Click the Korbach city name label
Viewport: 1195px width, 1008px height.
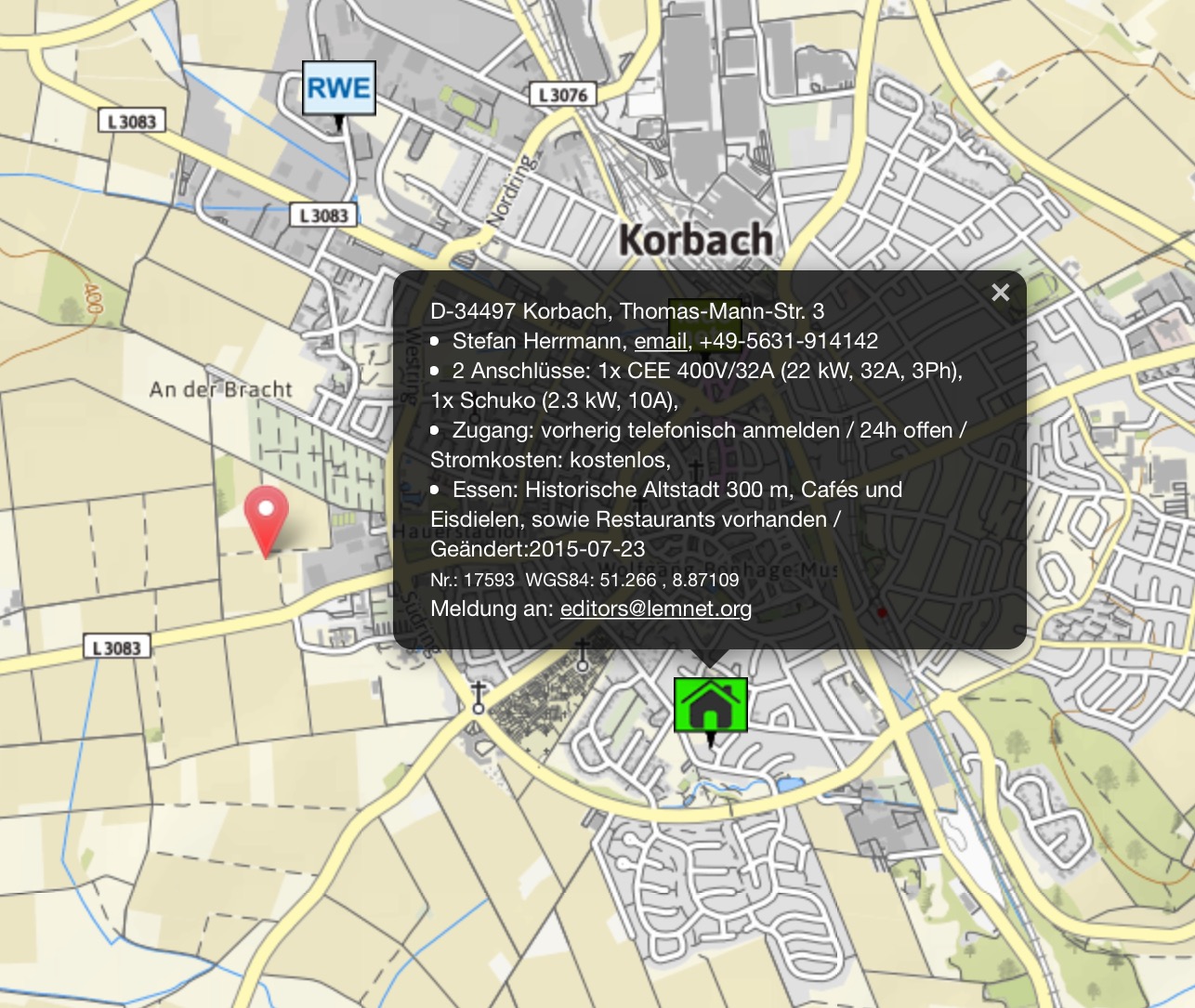pyautogui.click(x=696, y=240)
